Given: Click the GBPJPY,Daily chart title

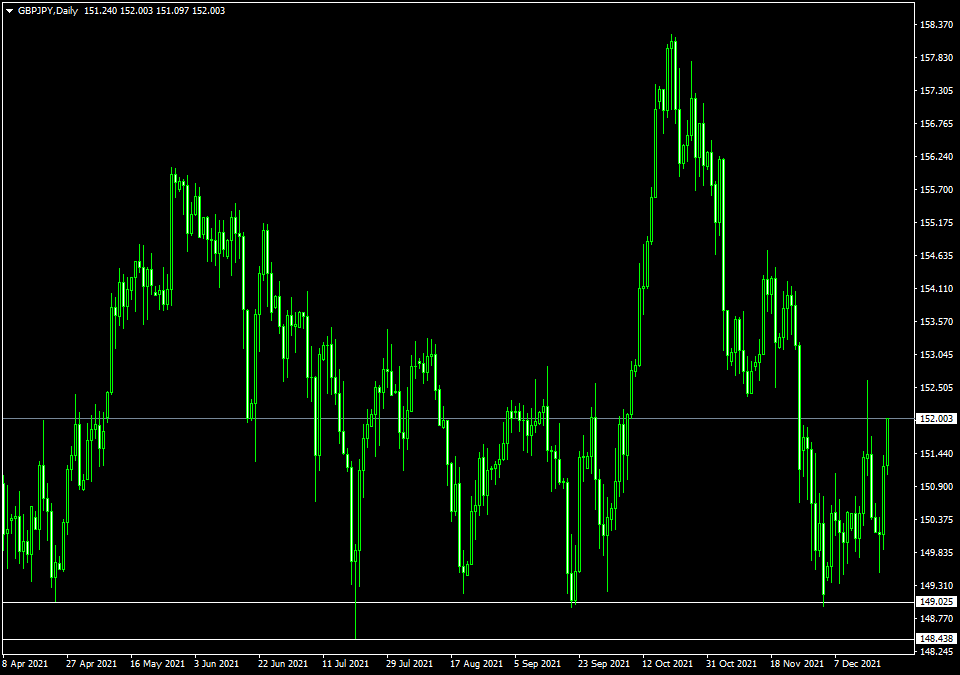Looking at the screenshot, I should click(x=48, y=11).
